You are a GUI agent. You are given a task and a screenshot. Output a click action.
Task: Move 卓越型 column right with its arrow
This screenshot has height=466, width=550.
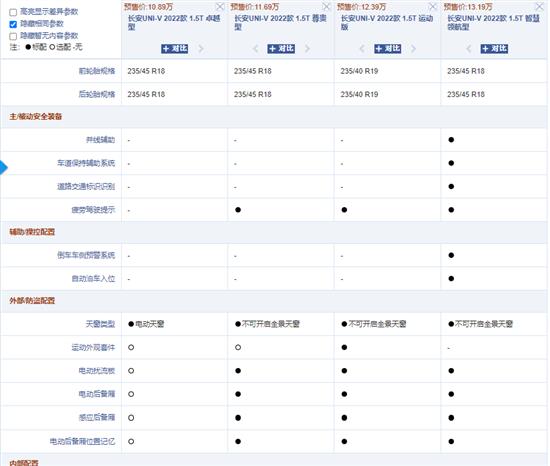pos(201,48)
